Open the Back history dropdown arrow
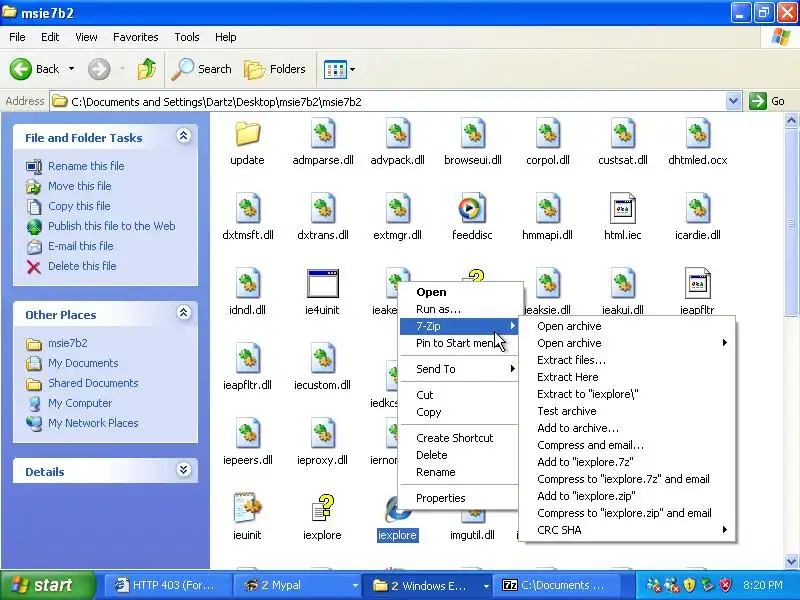The height and width of the screenshot is (600, 800). click(71, 69)
